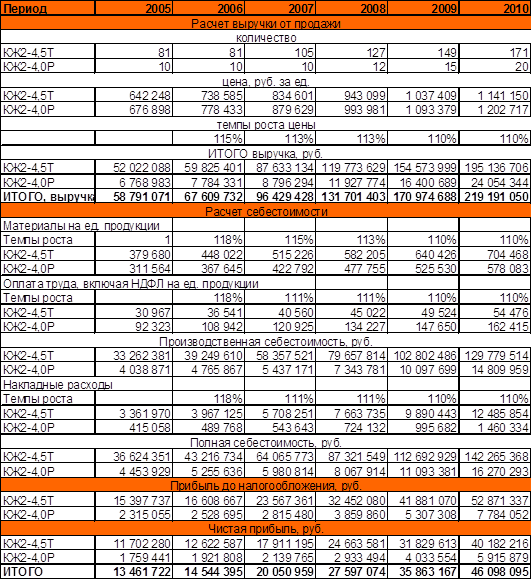Click the 2005 column header
This screenshot has width=532, height=580.
(134, 8)
